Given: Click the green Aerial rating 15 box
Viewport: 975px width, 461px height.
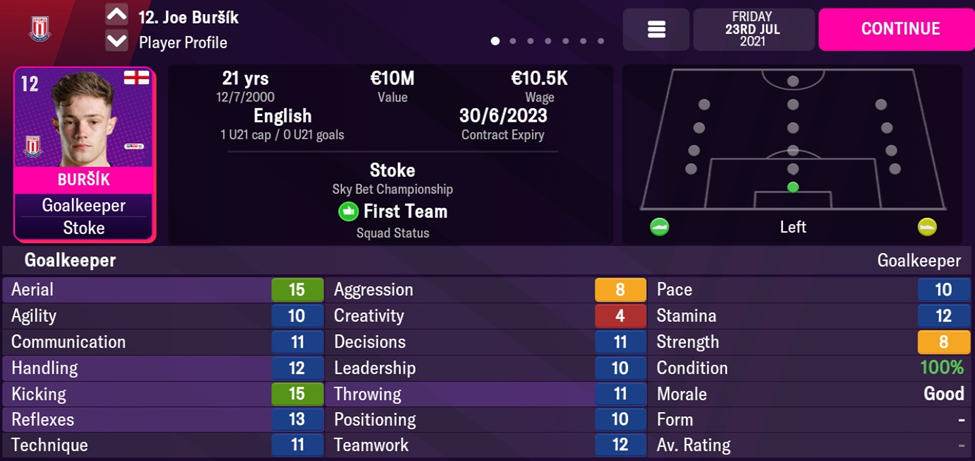Looking at the screenshot, I should click(x=297, y=290).
